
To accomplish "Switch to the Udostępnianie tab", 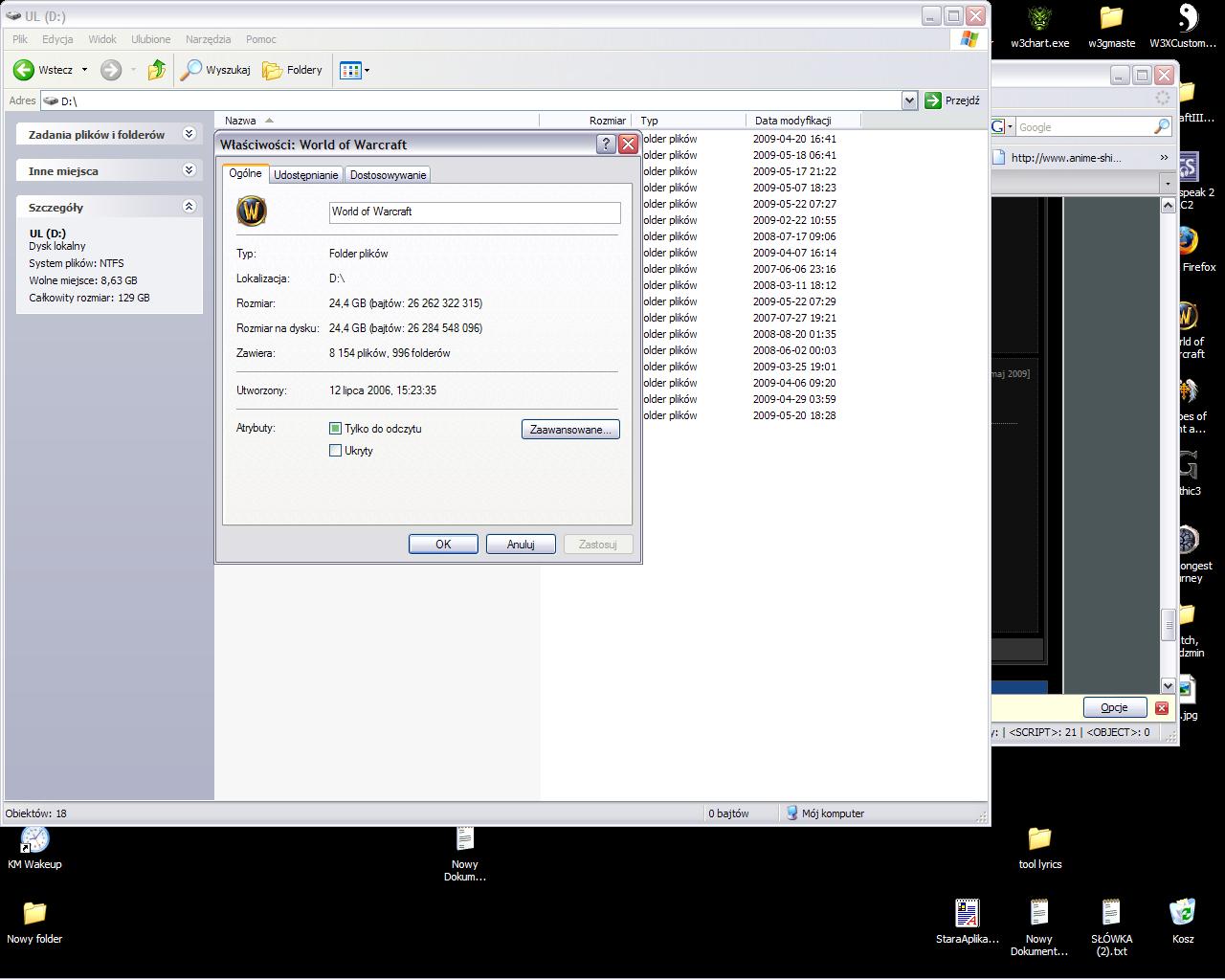I will point(305,175).
